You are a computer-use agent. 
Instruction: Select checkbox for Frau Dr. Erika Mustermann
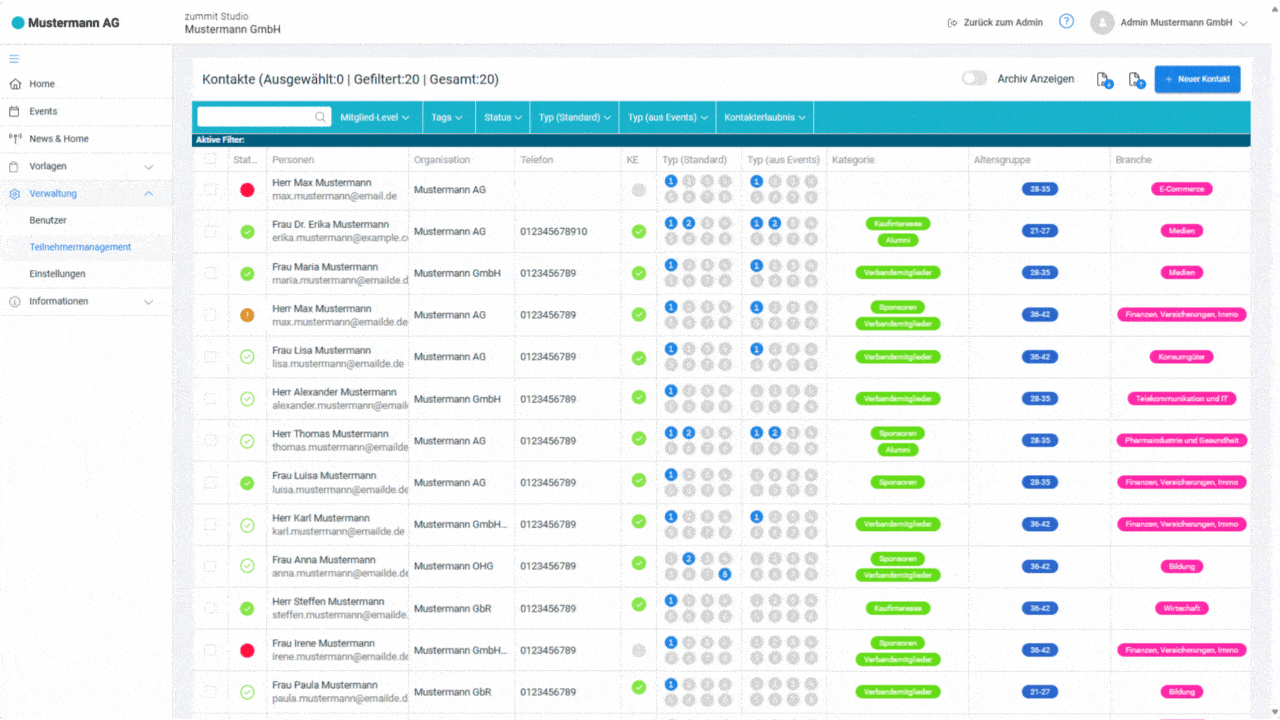[210, 232]
